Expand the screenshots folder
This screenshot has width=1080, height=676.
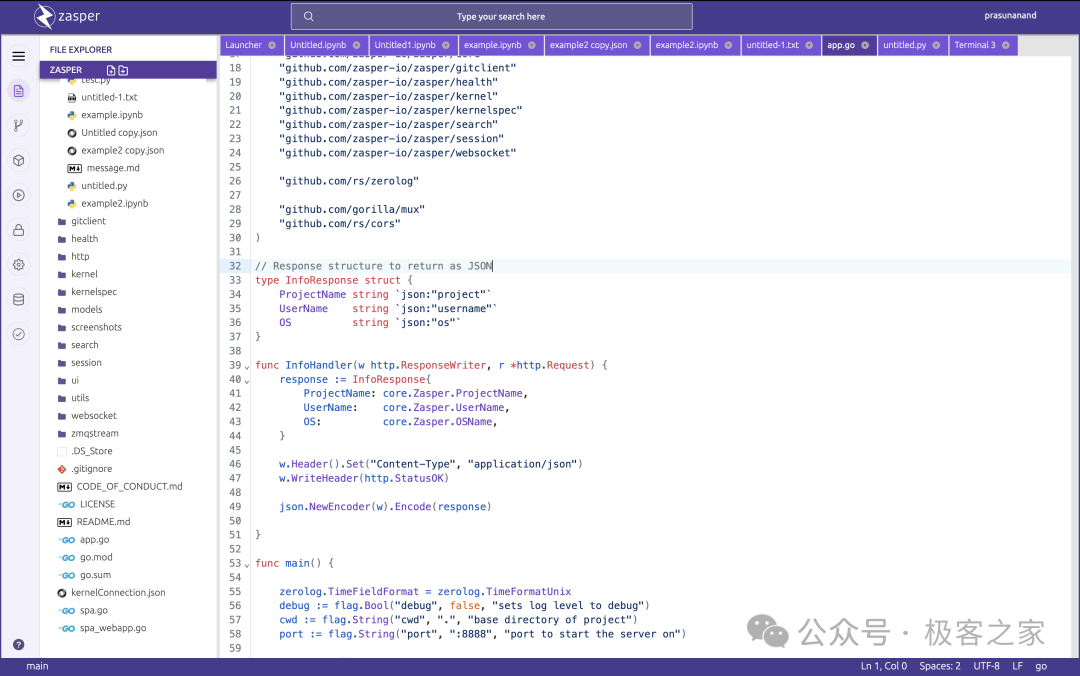coord(90,327)
